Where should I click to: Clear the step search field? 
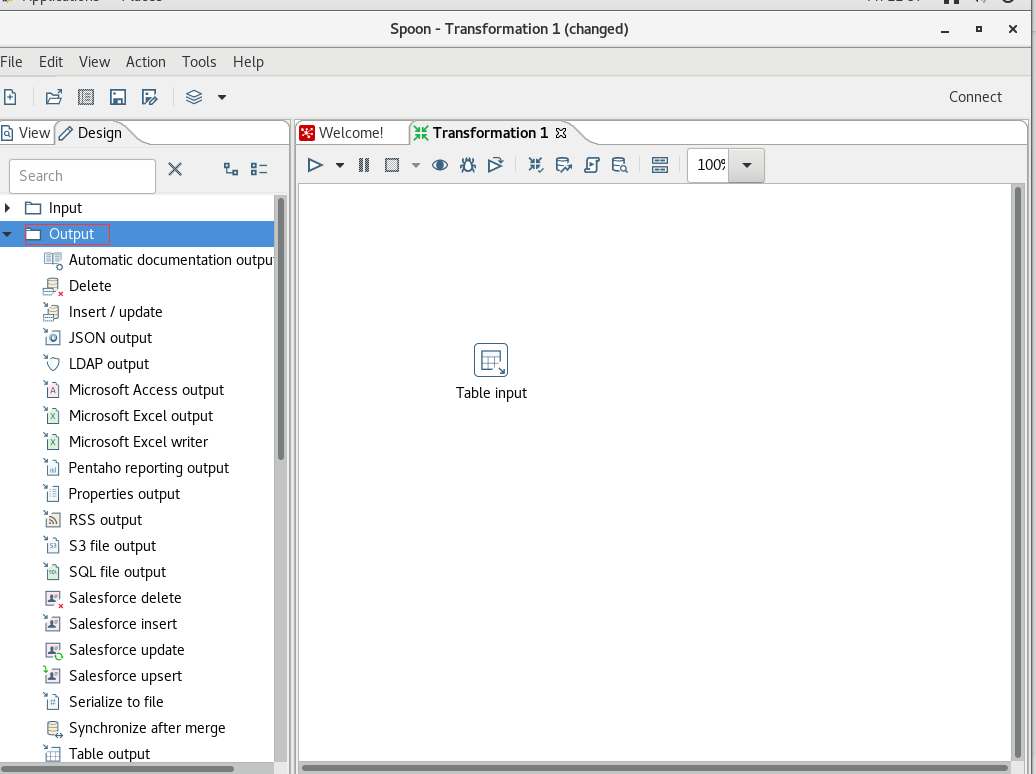(175, 169)
